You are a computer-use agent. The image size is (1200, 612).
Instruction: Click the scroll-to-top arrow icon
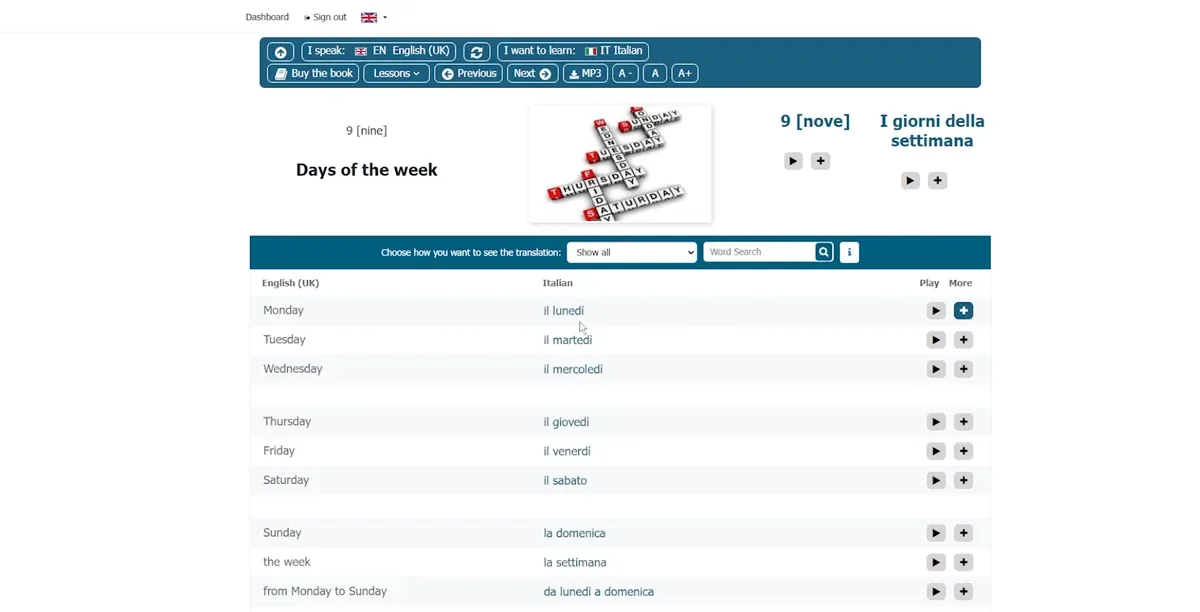click(x=280, y=52)
